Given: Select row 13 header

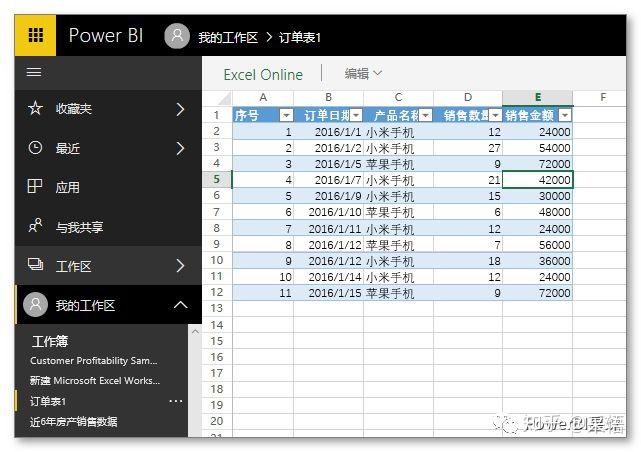Looking at the screenshot, I should 217,308.
